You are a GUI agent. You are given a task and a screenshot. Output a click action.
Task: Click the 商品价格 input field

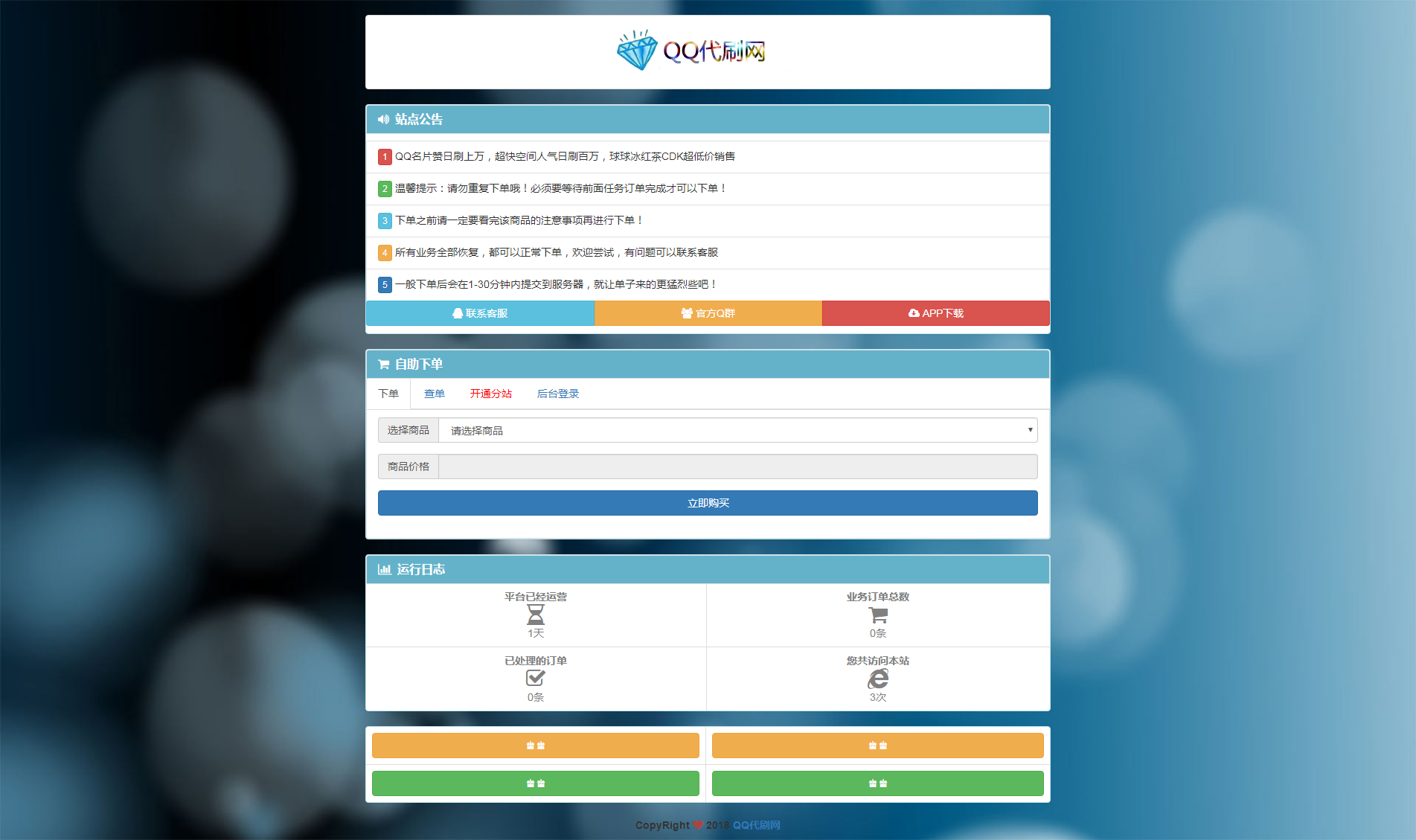[737, 467]
